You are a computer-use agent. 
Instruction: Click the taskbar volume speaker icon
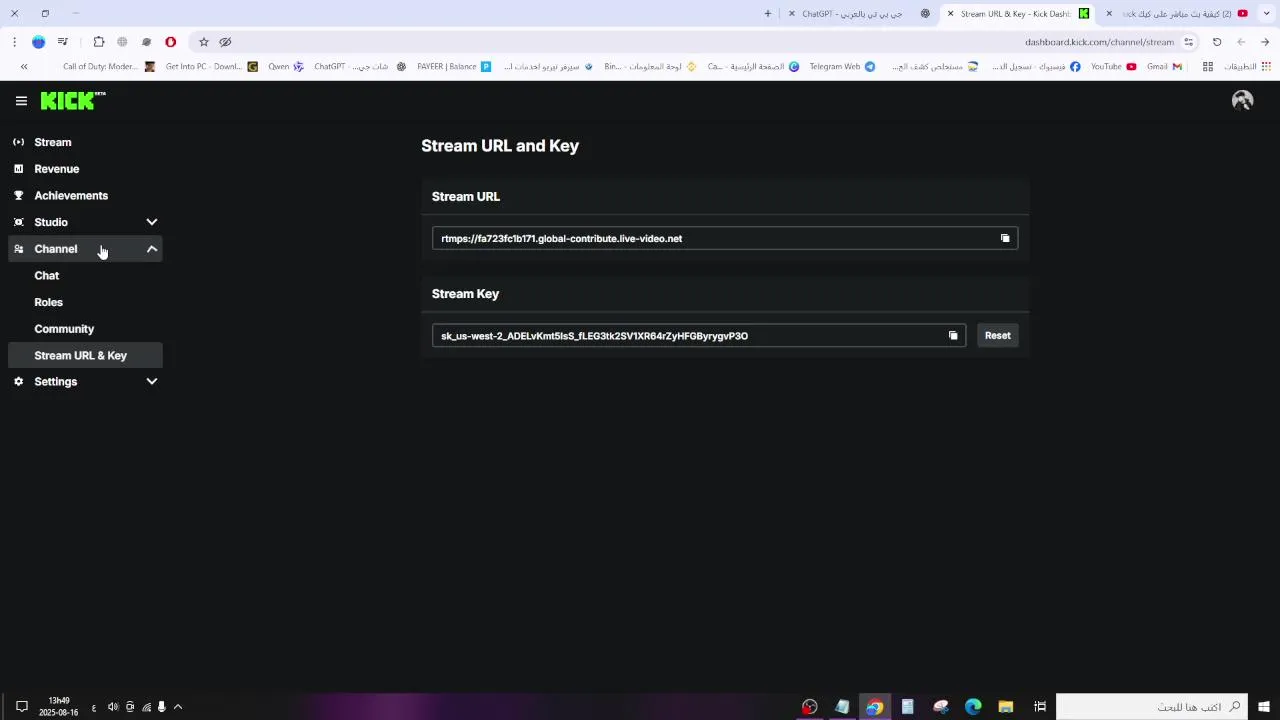(113, 707)
